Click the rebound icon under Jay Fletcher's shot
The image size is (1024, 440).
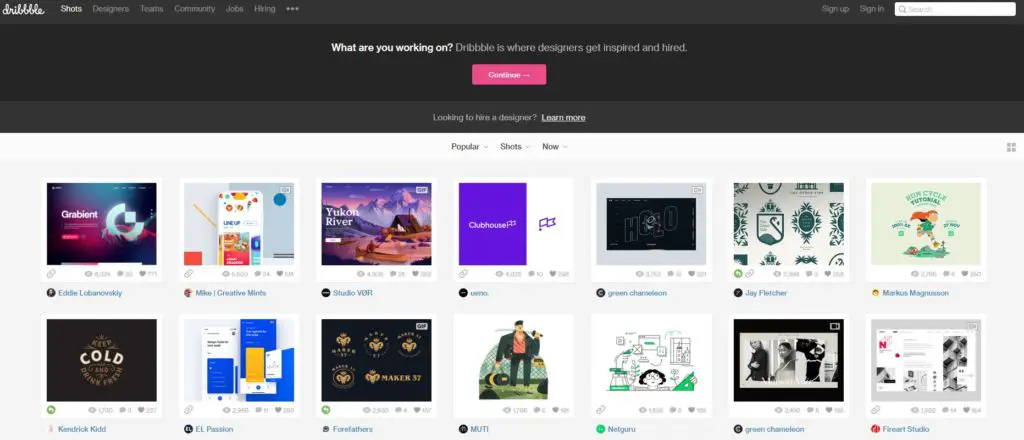click(738, 274)
